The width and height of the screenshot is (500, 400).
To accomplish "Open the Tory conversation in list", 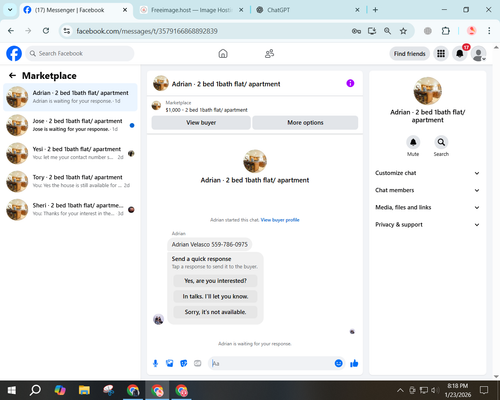I will tap(70, 182).
